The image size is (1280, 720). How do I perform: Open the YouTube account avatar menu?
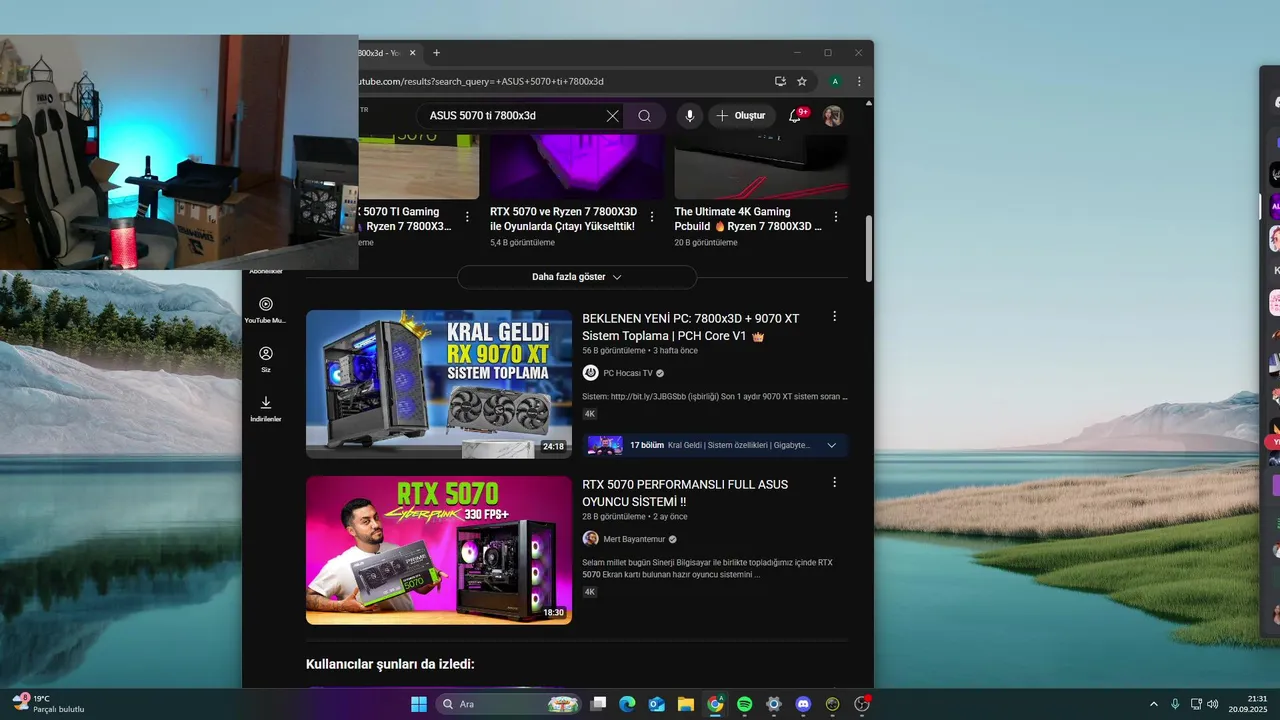[x=833, y=116]
